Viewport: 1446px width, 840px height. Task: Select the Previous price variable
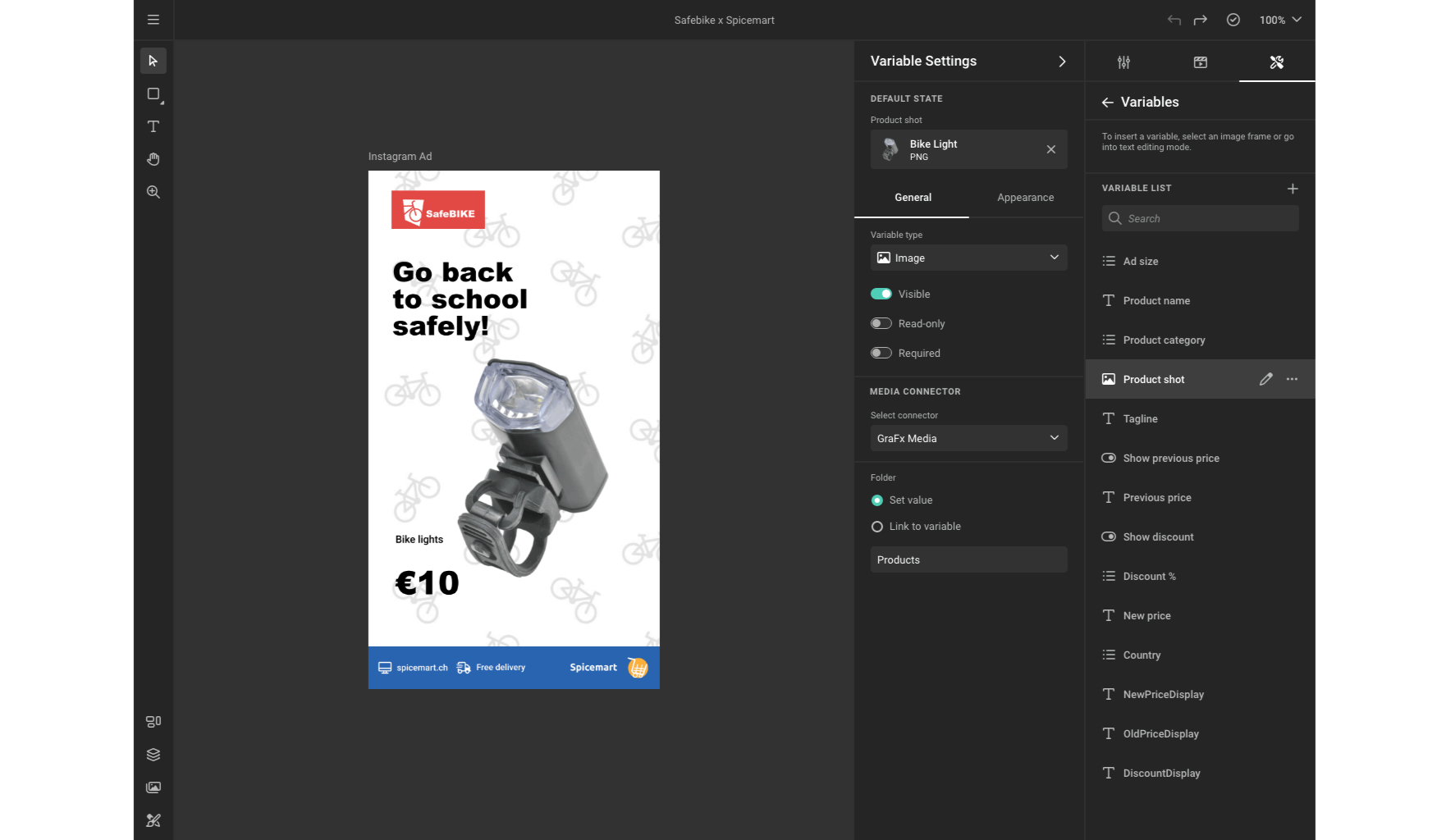(1201, 497)
